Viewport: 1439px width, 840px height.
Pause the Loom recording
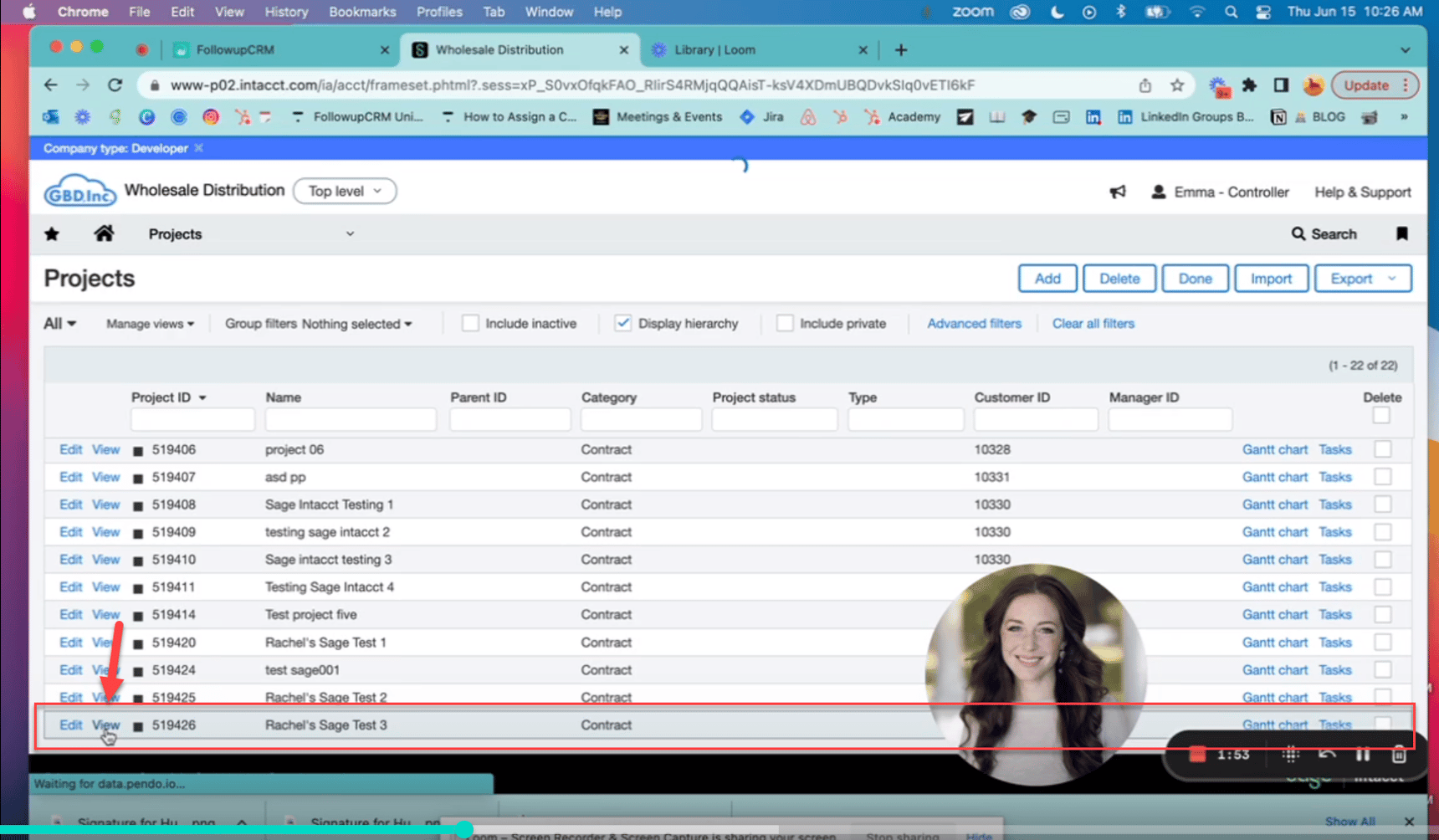pos(1363,754)
